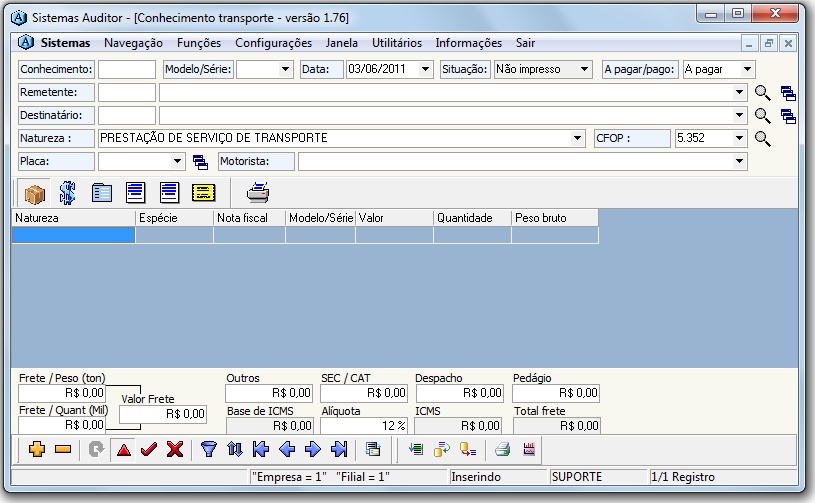Click the yellow database with red arrow icon
815x503 pixels.
[x=468, y=449]
